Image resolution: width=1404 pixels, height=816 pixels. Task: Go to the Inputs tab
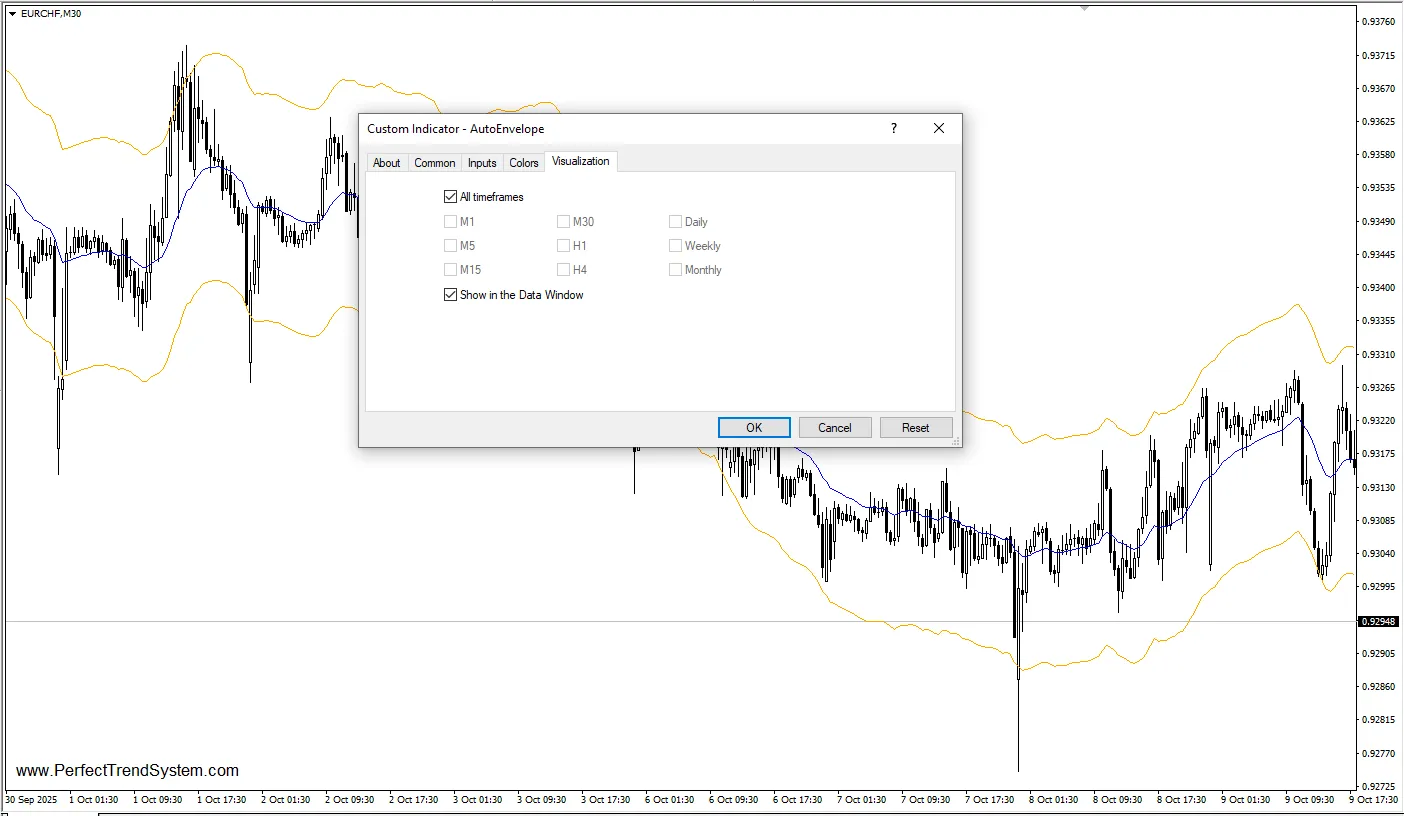pos(482,163)
